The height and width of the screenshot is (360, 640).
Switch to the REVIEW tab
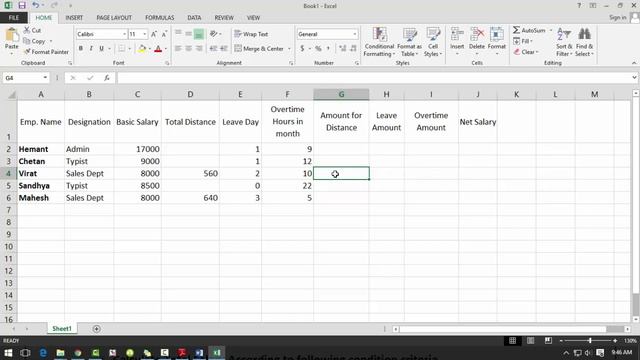pos(224,18)
